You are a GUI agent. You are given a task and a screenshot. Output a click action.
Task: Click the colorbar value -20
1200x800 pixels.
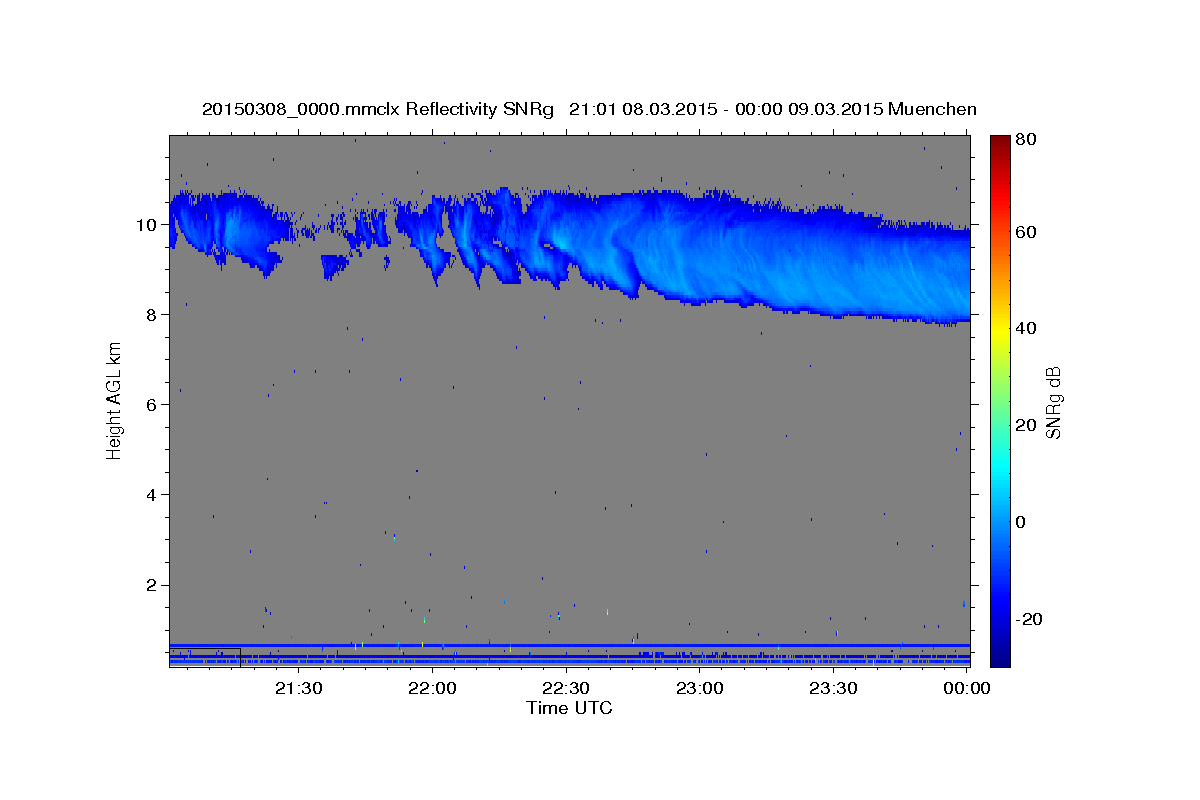(1028, 619)
